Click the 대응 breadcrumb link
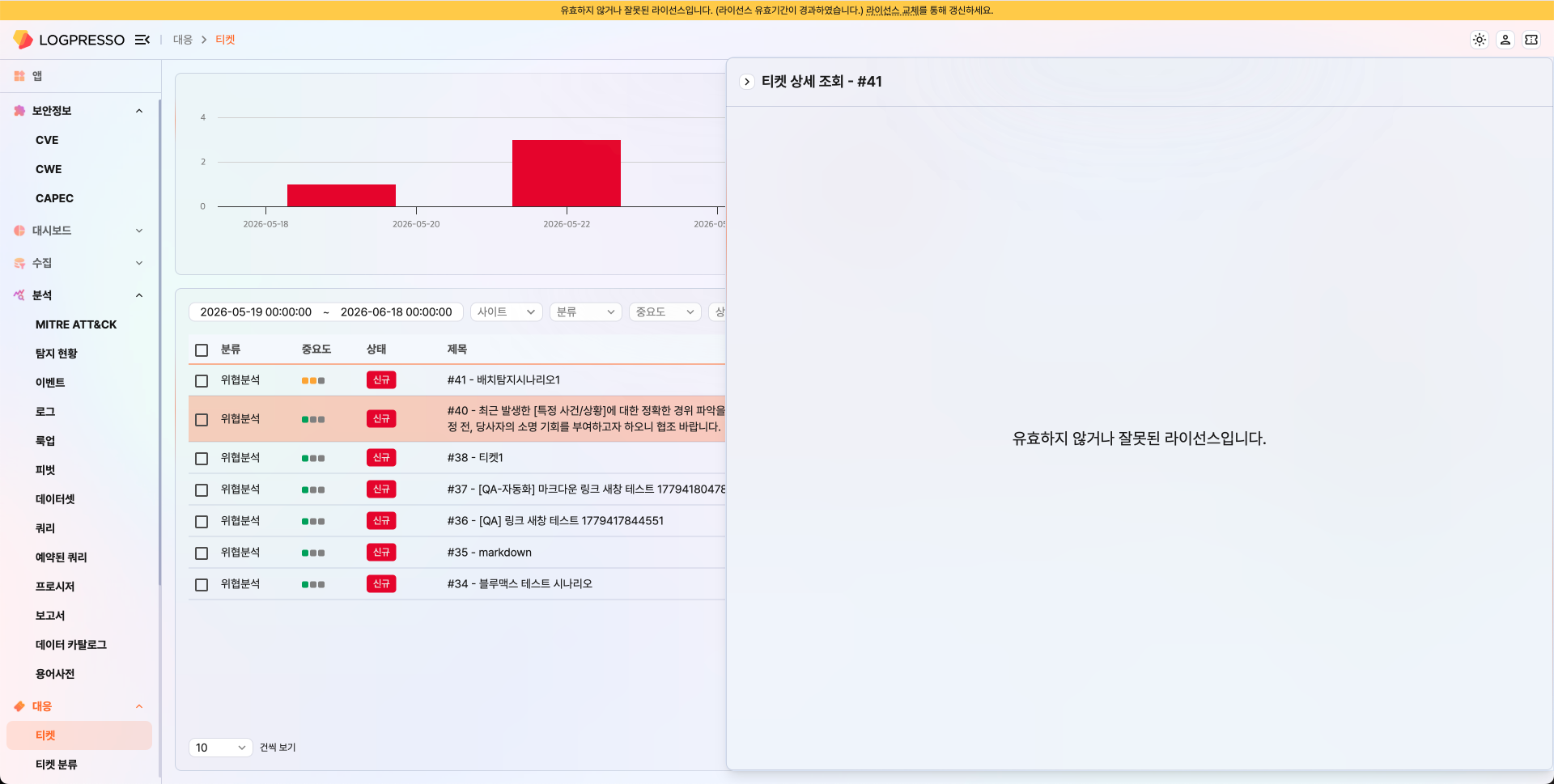This screenshot has width=1554, height=784. [183, 40]
